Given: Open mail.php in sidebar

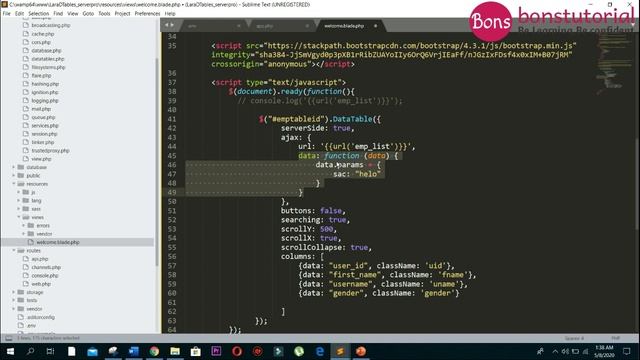Looking at the screenshot, I should tap(41, 109).
